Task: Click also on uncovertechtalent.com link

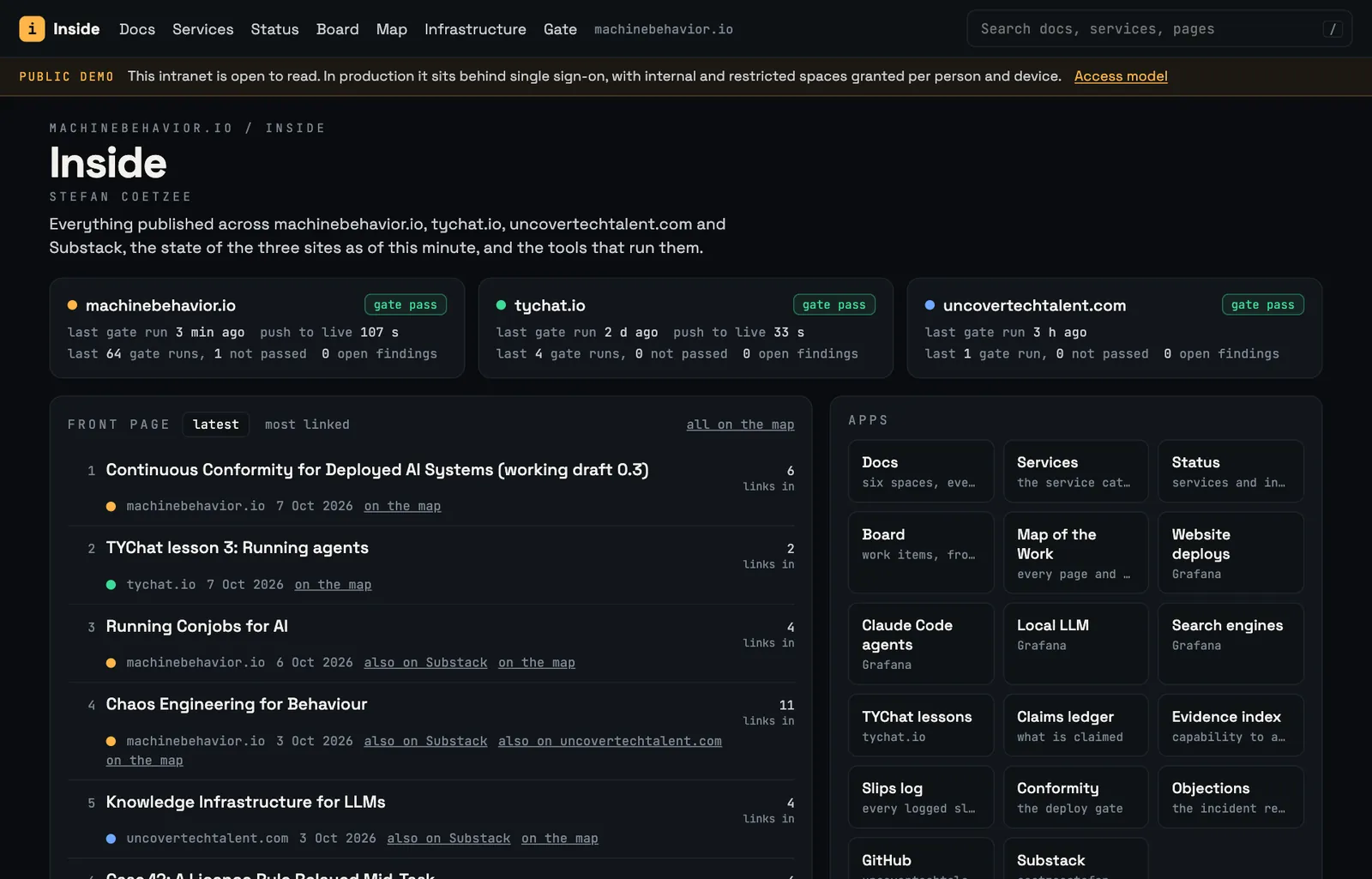Action: 610,741
